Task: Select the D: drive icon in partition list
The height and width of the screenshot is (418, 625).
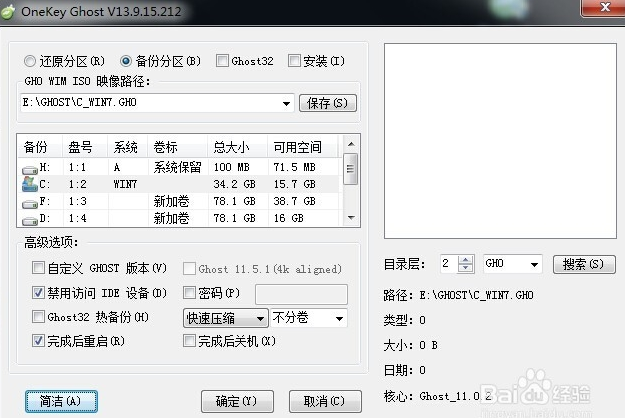Action: (x=30, y=220)
